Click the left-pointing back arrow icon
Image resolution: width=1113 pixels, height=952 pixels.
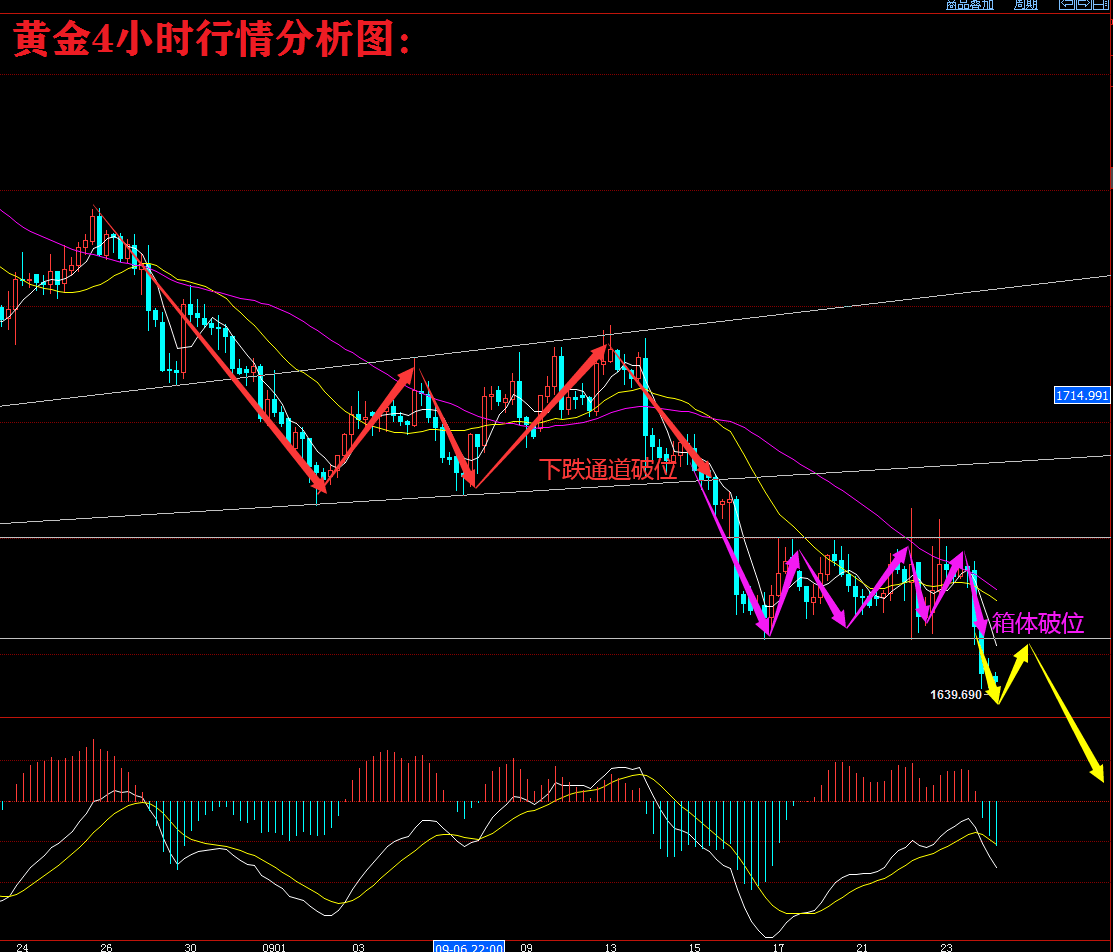pos(1066,4)
